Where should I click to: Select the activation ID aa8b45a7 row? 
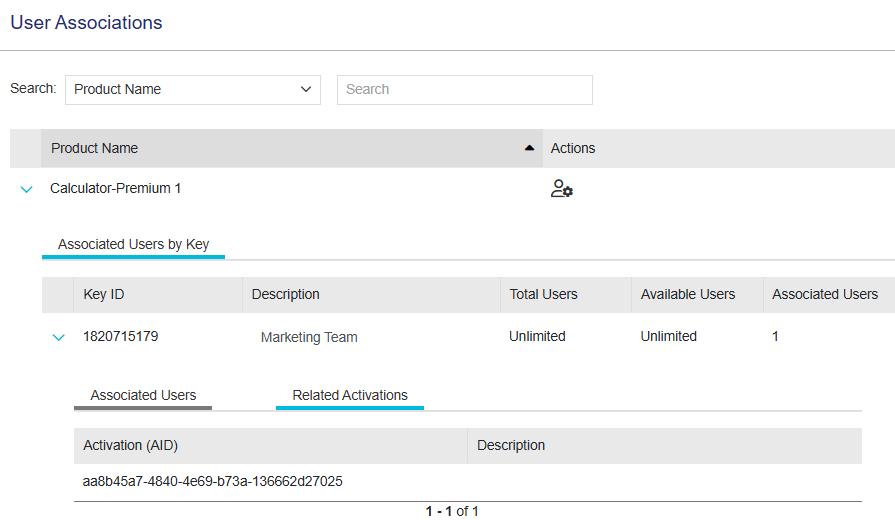point(213,481)
